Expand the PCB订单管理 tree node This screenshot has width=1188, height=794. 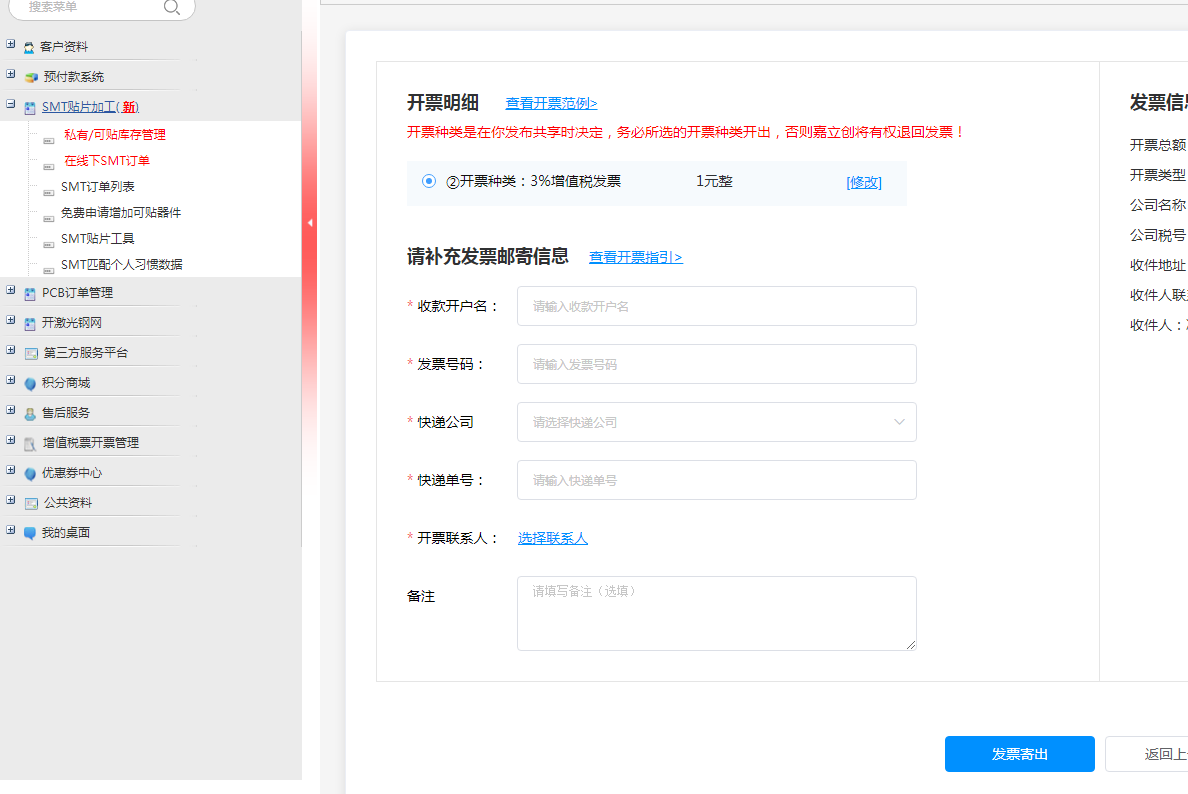click(11, 291)
